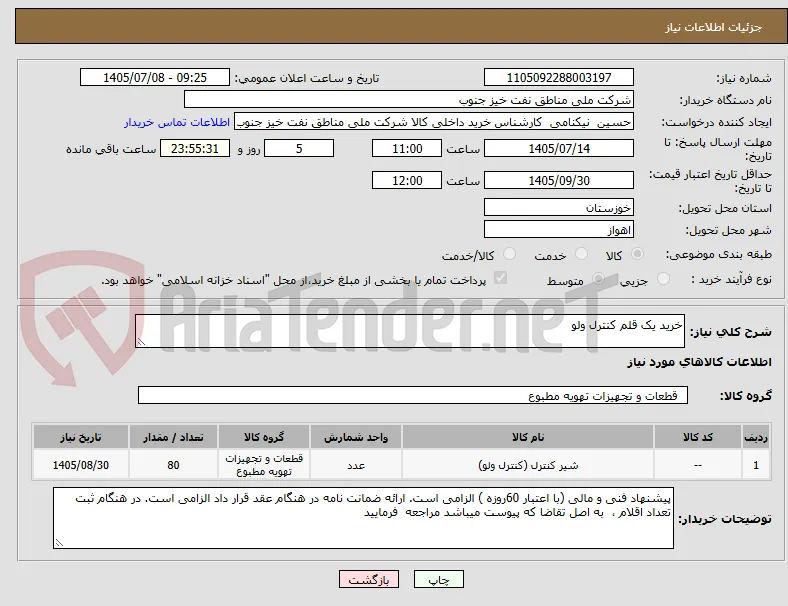Click the row number cell 1
The image size is (788, 606).
[x=755, y=465]
